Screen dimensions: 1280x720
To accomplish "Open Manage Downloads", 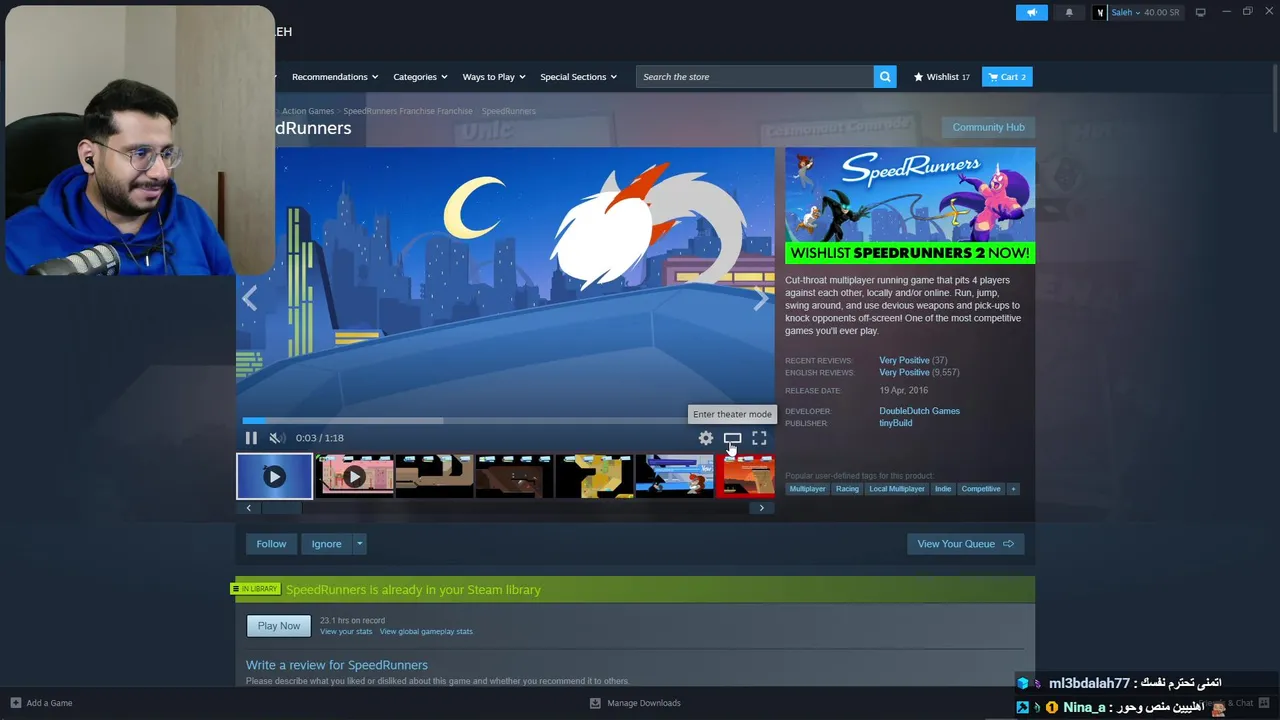I will (636, 703).
